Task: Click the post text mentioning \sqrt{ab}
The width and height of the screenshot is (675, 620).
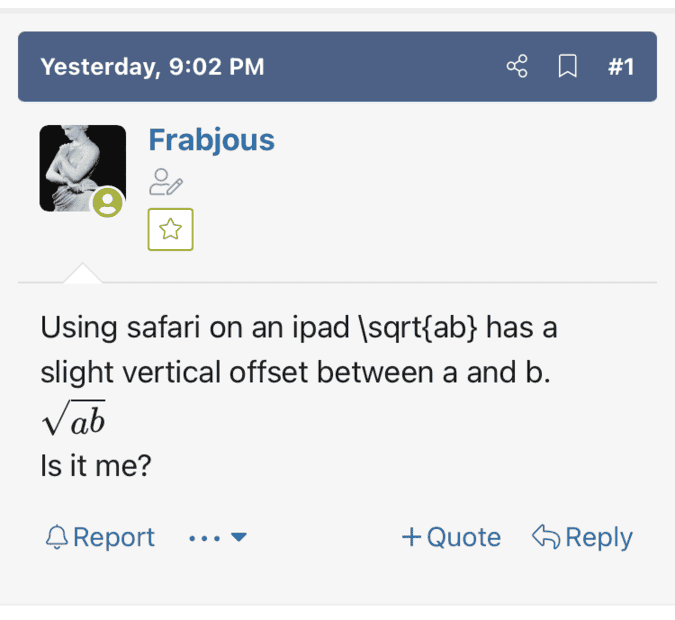Action: coord(299,349)
